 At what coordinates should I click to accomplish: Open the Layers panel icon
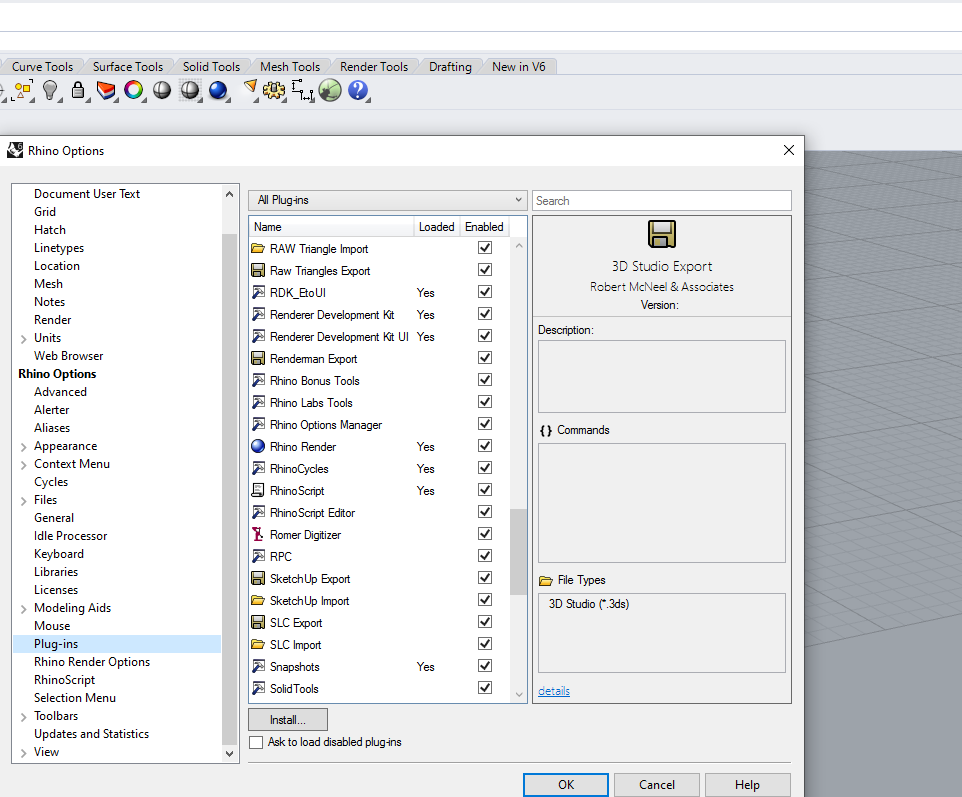click(x=106, y=91)
